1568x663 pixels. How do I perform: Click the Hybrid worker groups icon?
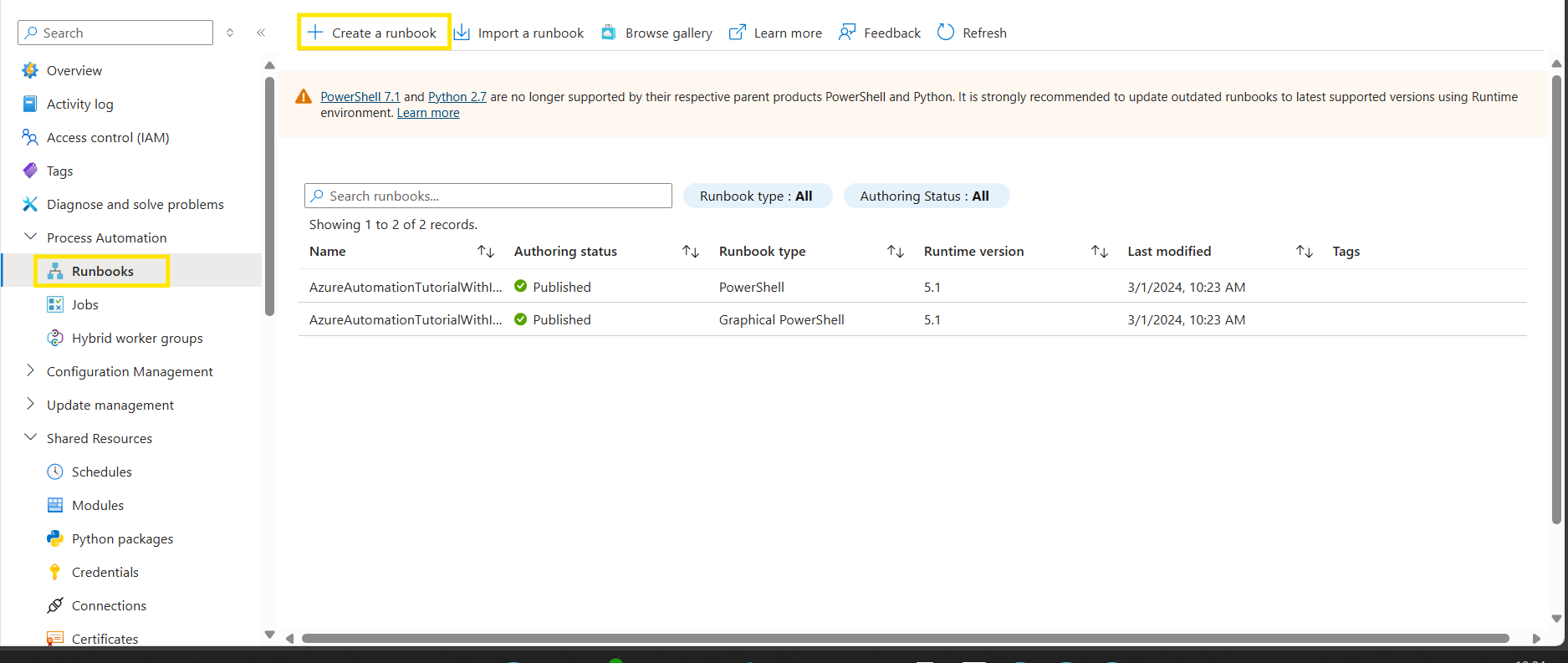[x=55, y=338]
